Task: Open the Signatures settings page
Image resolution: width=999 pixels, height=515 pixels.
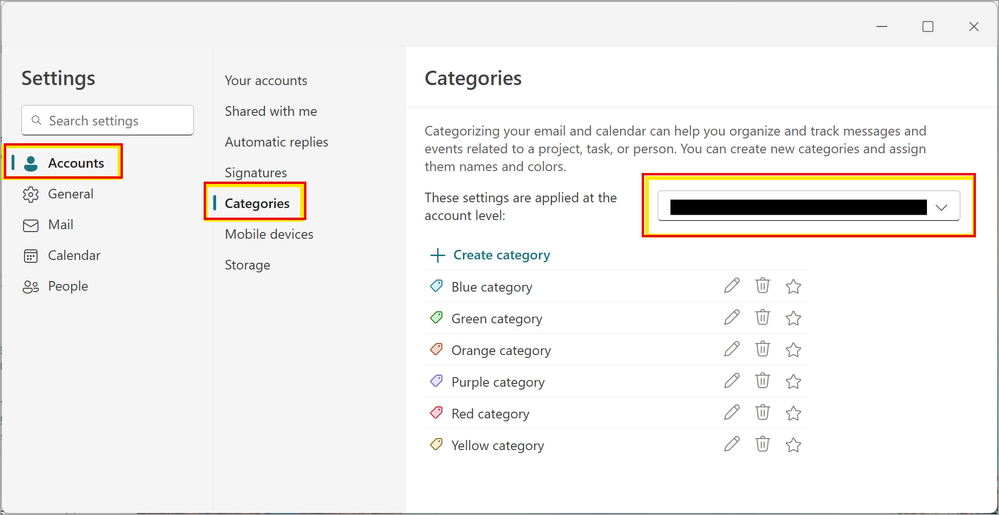Action: [x=255, y=173]
